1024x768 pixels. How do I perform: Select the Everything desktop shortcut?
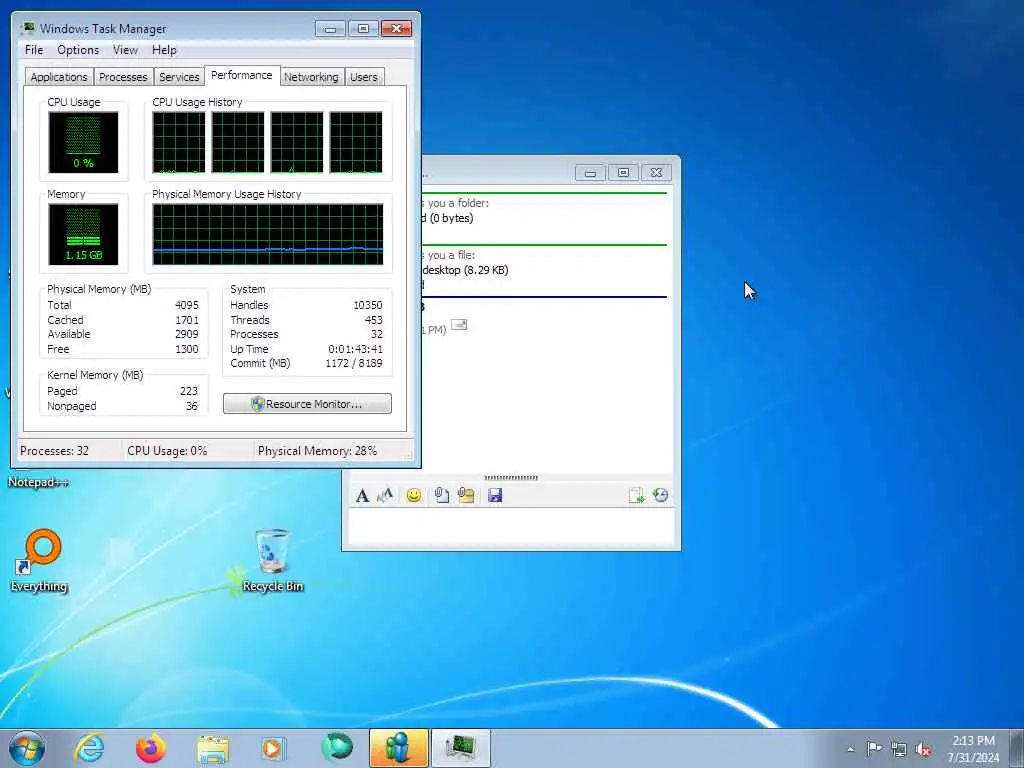coord(39,562)
